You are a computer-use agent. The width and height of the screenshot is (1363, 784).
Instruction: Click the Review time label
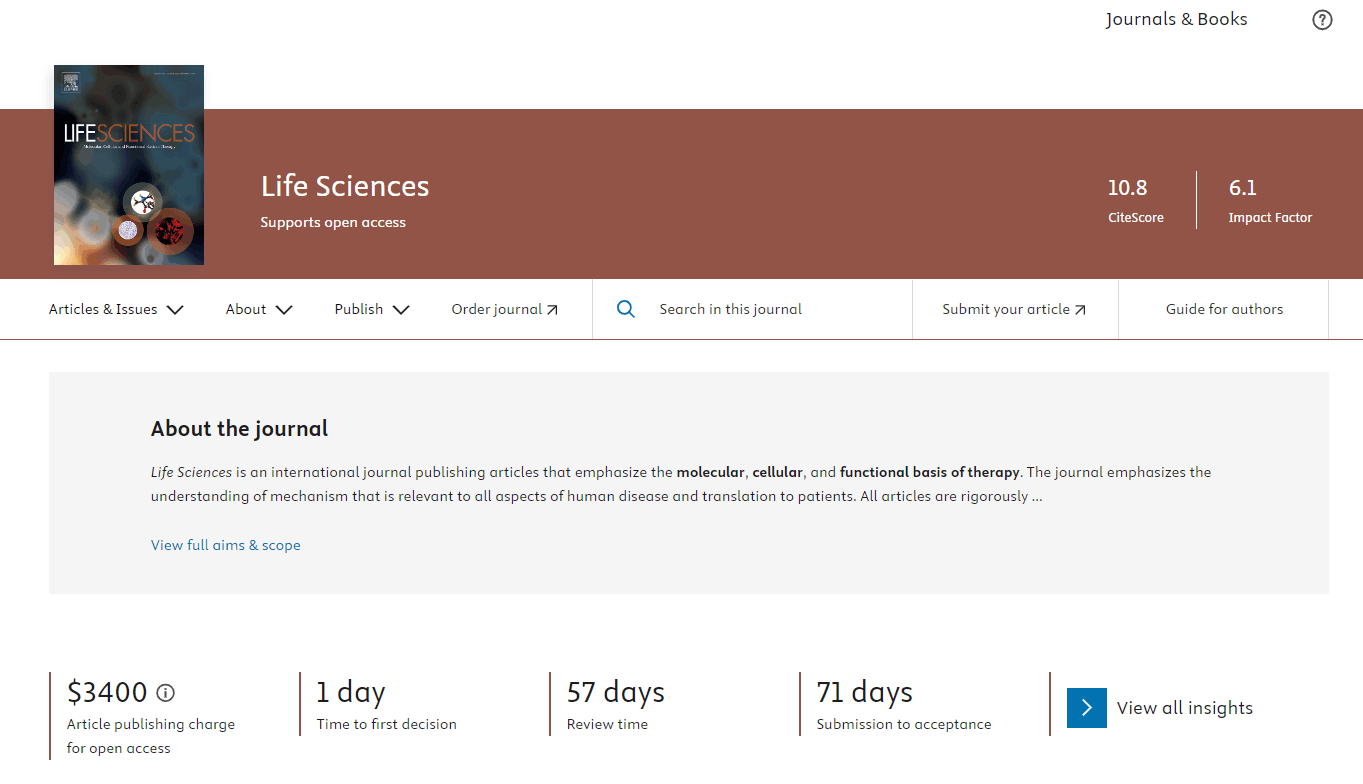[607, 724]
